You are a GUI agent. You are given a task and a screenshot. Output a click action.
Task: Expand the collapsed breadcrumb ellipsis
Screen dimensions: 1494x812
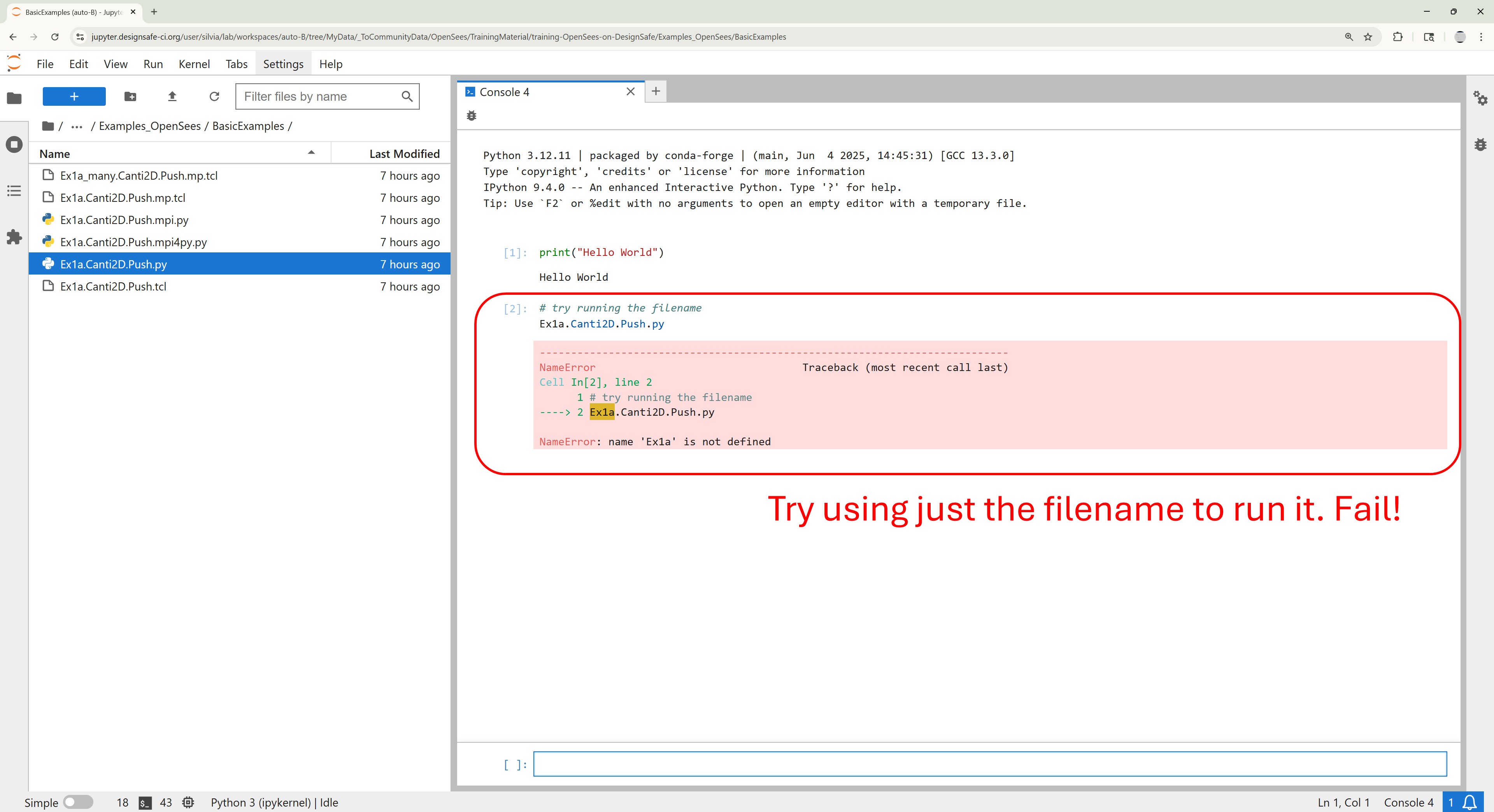77,126
